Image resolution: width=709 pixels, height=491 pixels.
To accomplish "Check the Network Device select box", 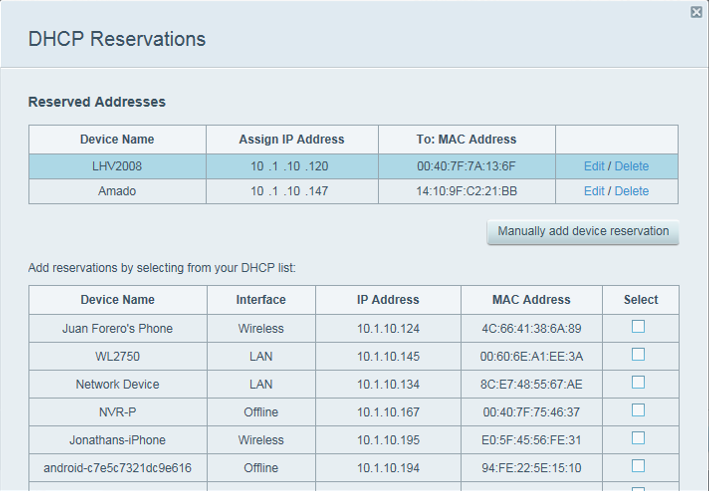I will pyautogui.click(x=638, y=383).
